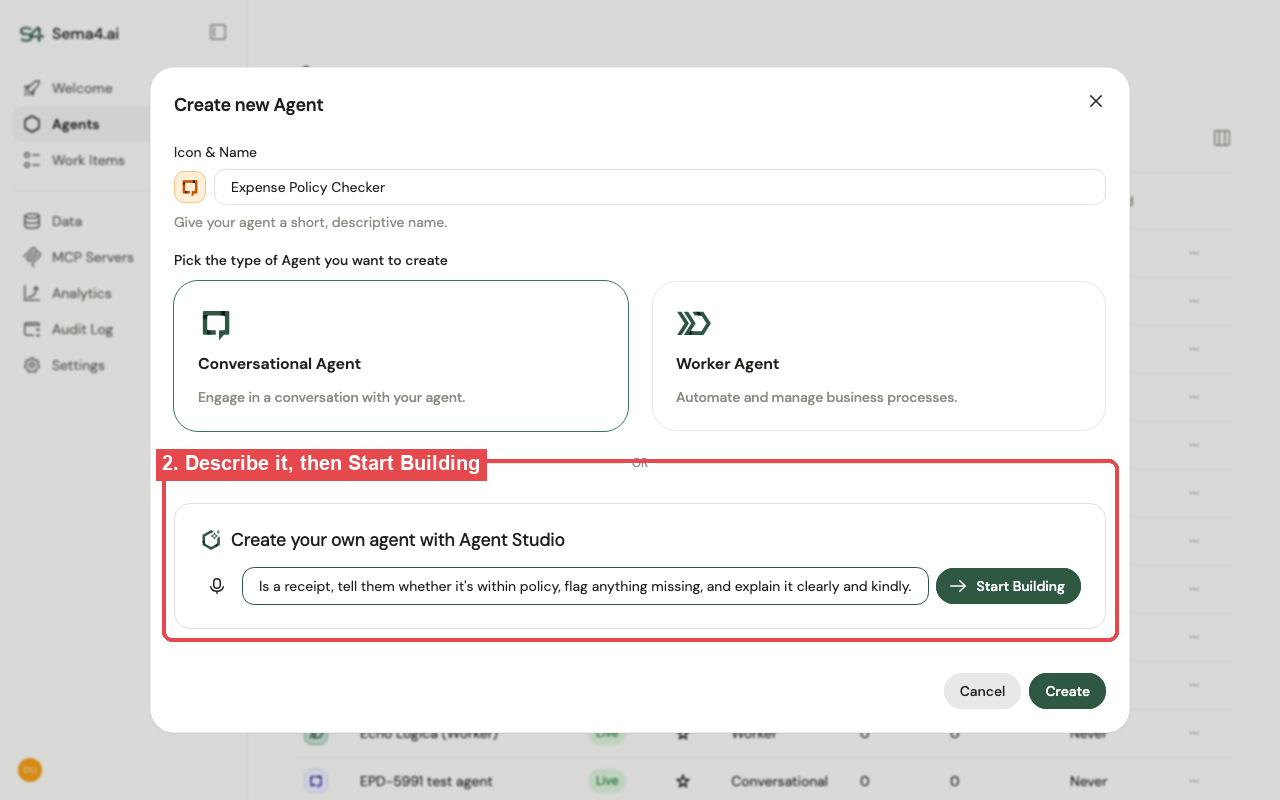1280x800 pixels.
Task: Click Conversational in the EPD-5991 test agent row
Action: (x=779, y=781)
